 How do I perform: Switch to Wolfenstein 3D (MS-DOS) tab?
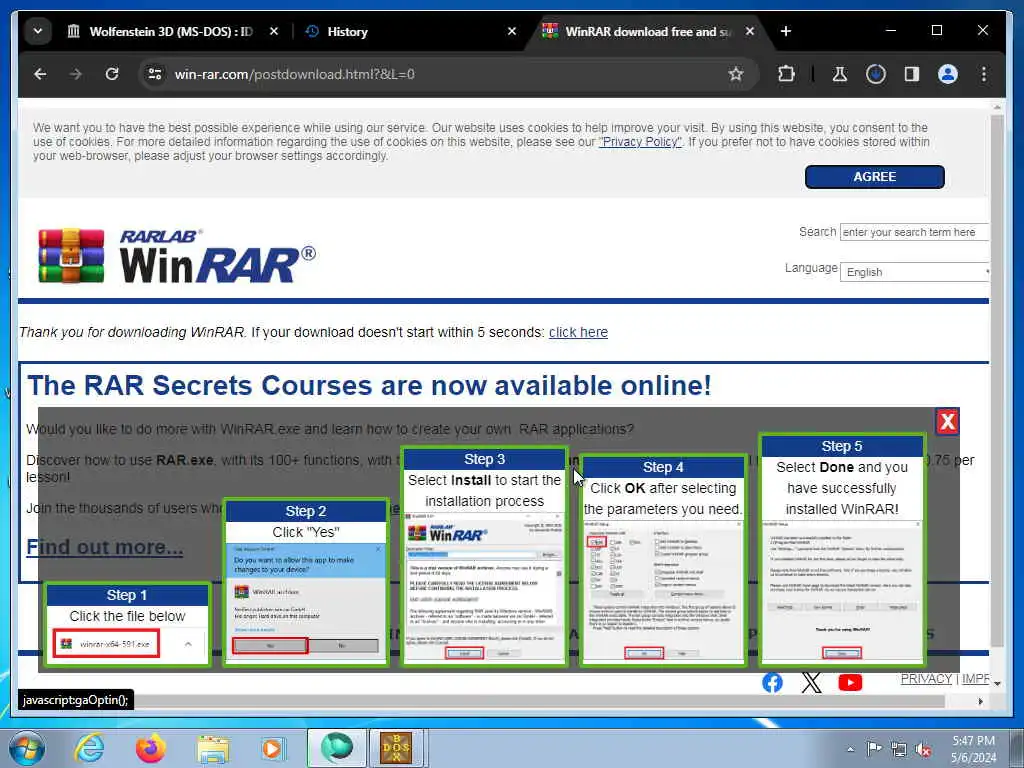click(x=160, y=31)
